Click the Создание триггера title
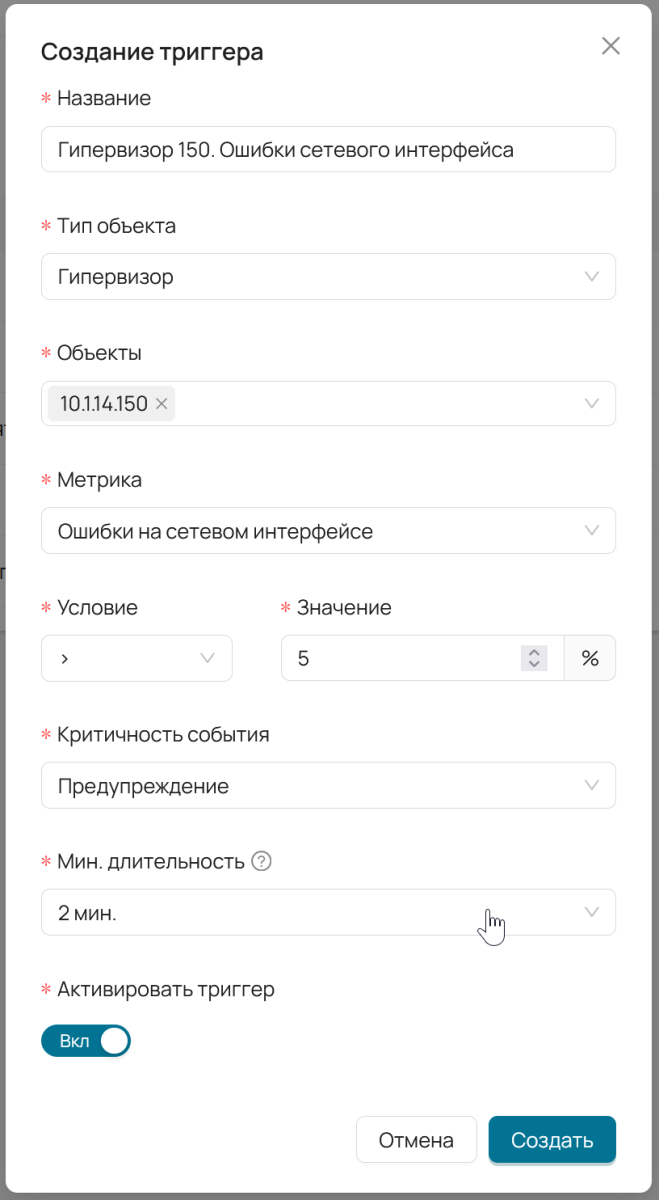 pos(152,52)
